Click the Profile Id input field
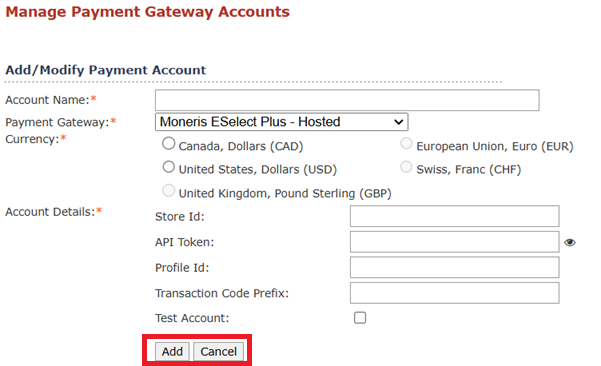The image size is (601, 366). [x=455, y=267]
